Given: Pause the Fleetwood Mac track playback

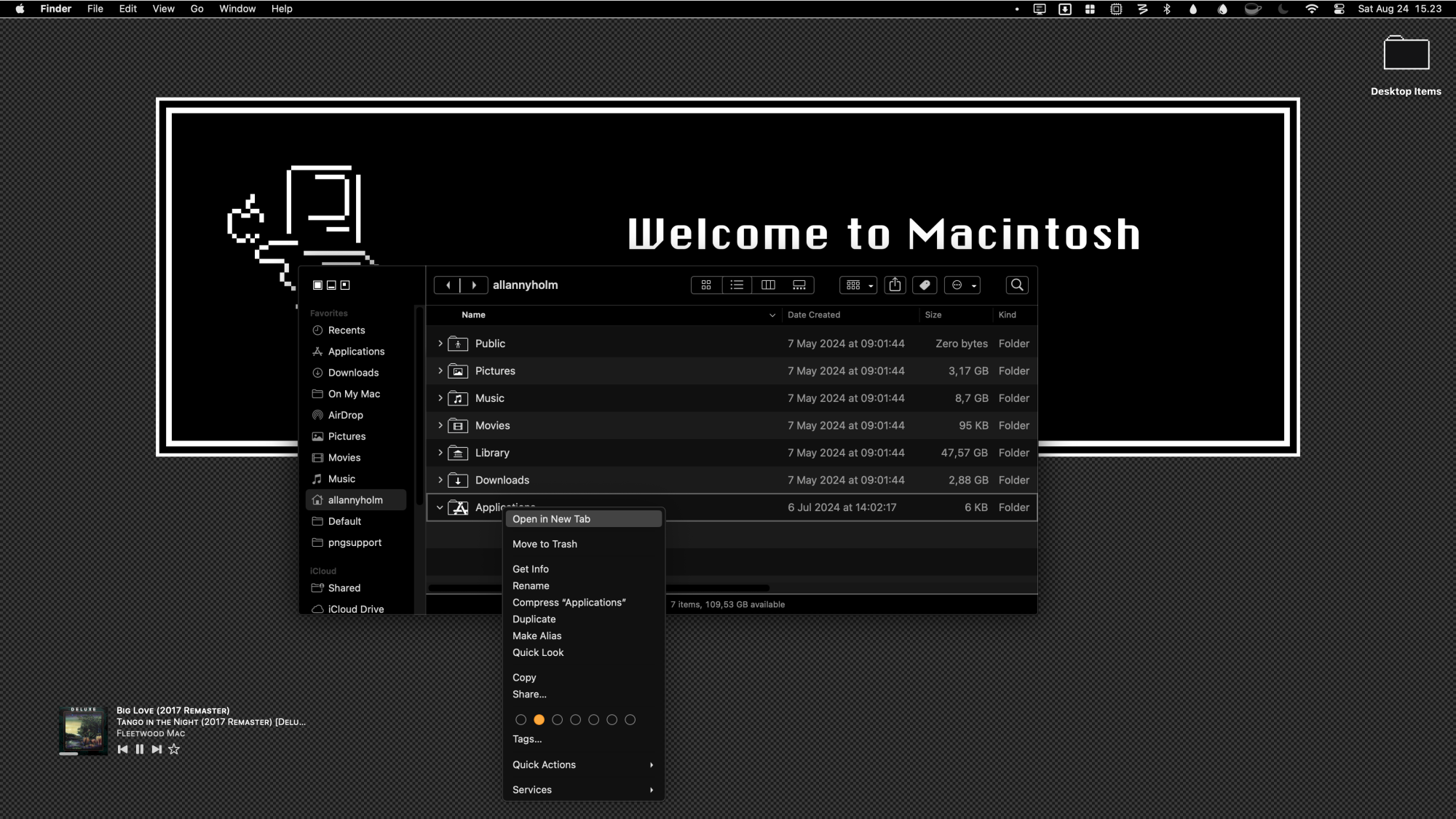Looking at the screenshot, I should (140, 748).
